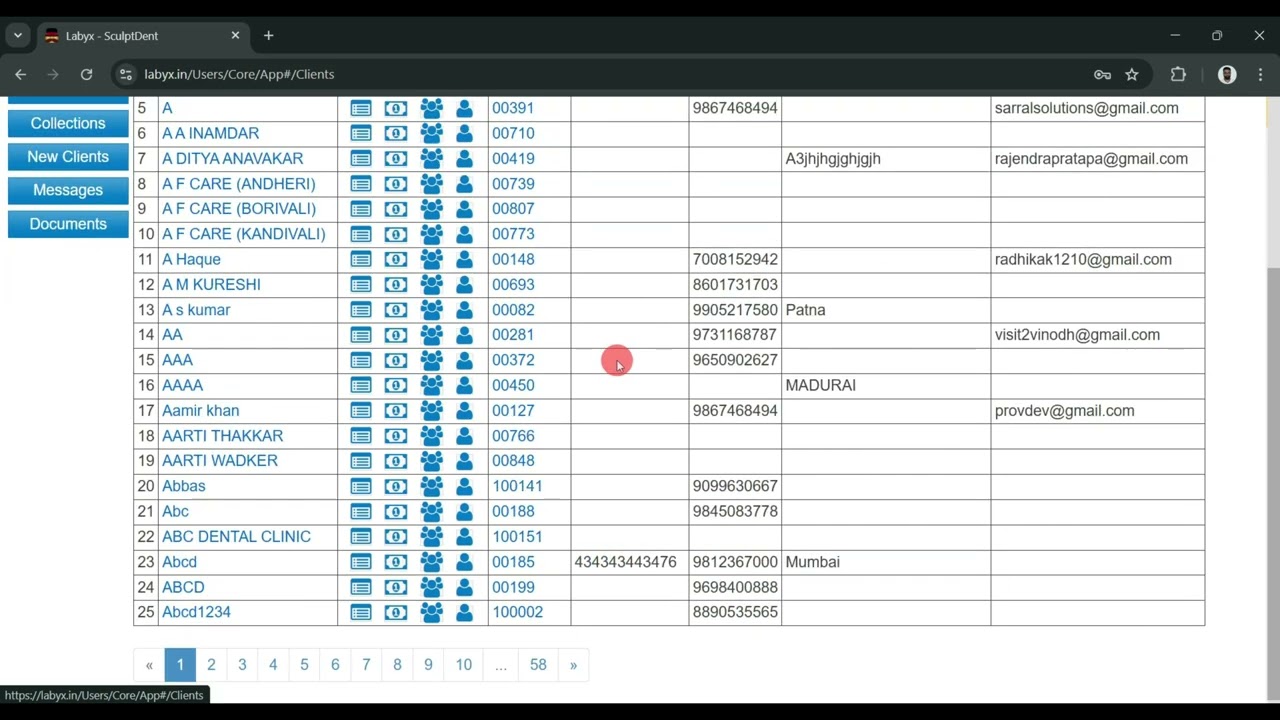This screenshot has height=720, width=1280.
Task: Bookmark this page with the star icon
Action: (1132, 74)
